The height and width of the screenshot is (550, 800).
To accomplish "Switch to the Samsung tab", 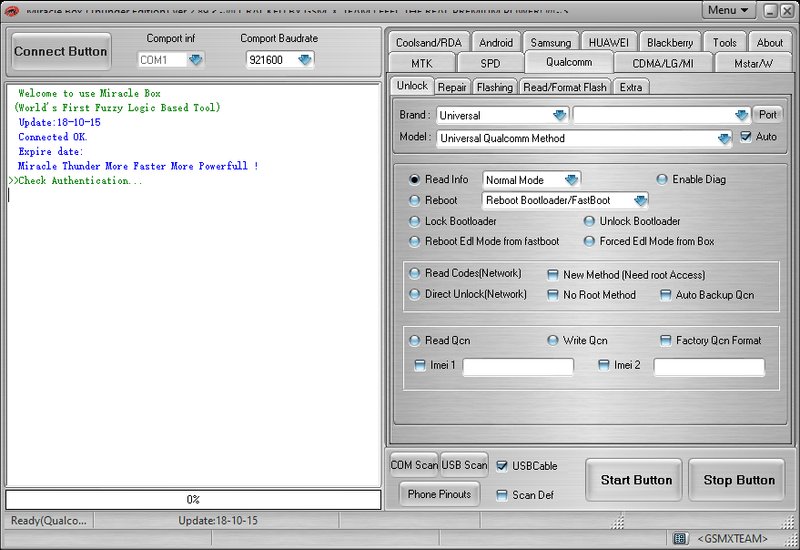I will [x=551, y=43].
